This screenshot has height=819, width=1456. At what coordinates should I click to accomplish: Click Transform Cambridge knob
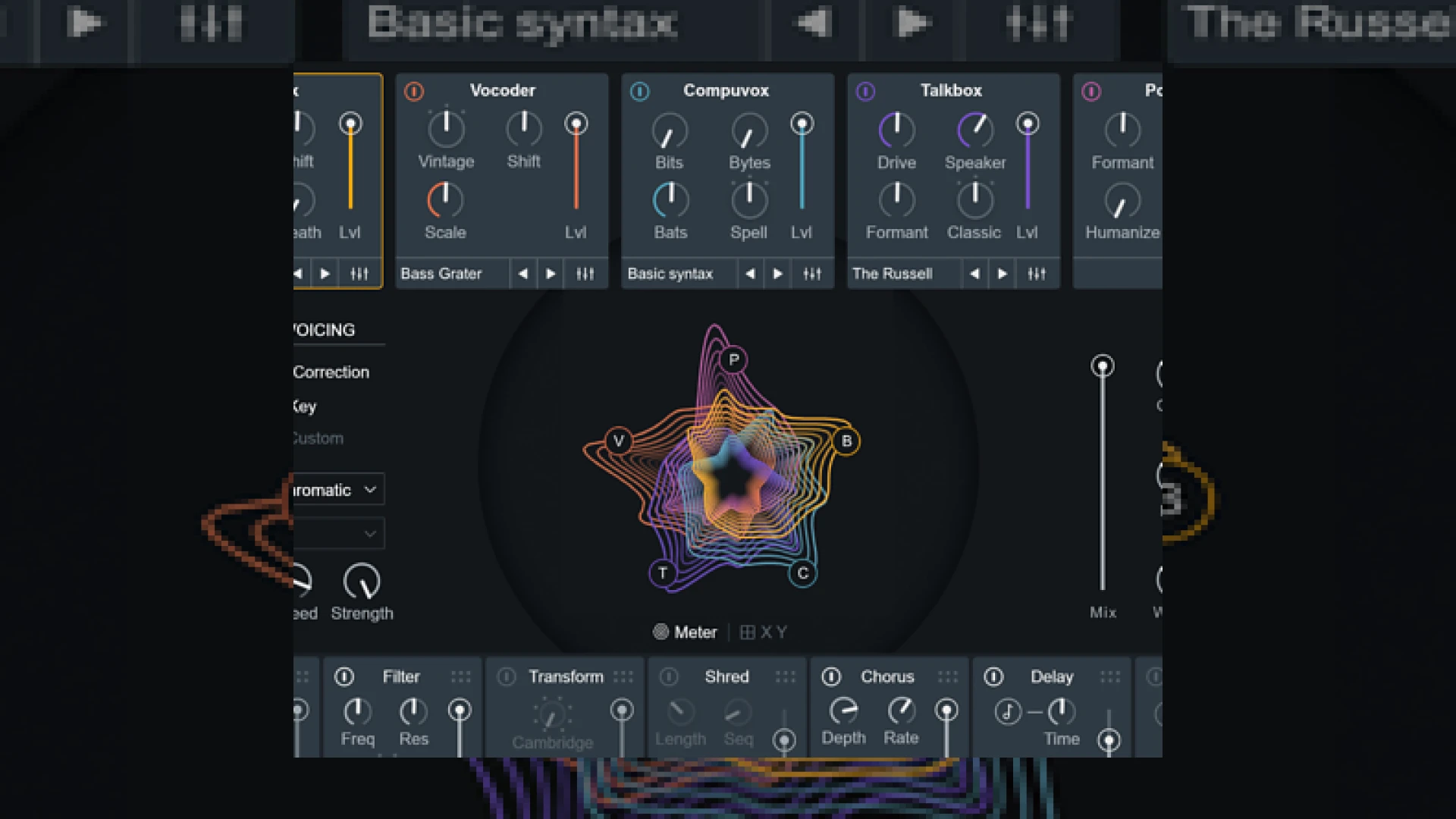click(x=552, y=714)
